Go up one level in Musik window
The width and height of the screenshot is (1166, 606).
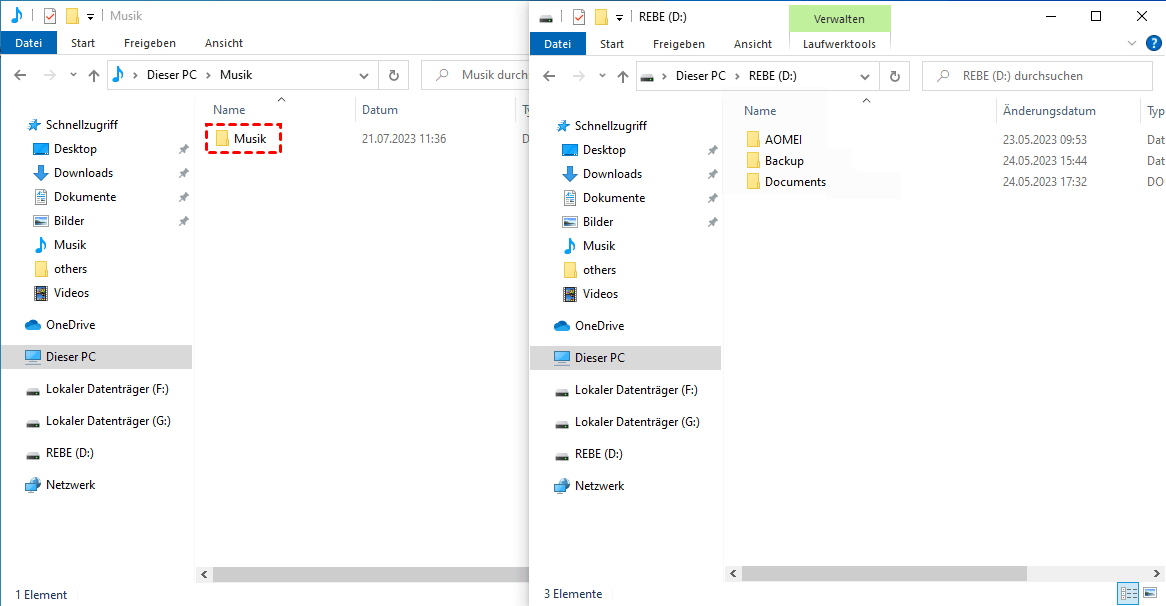pyautogui.click(x=94, y=75)
